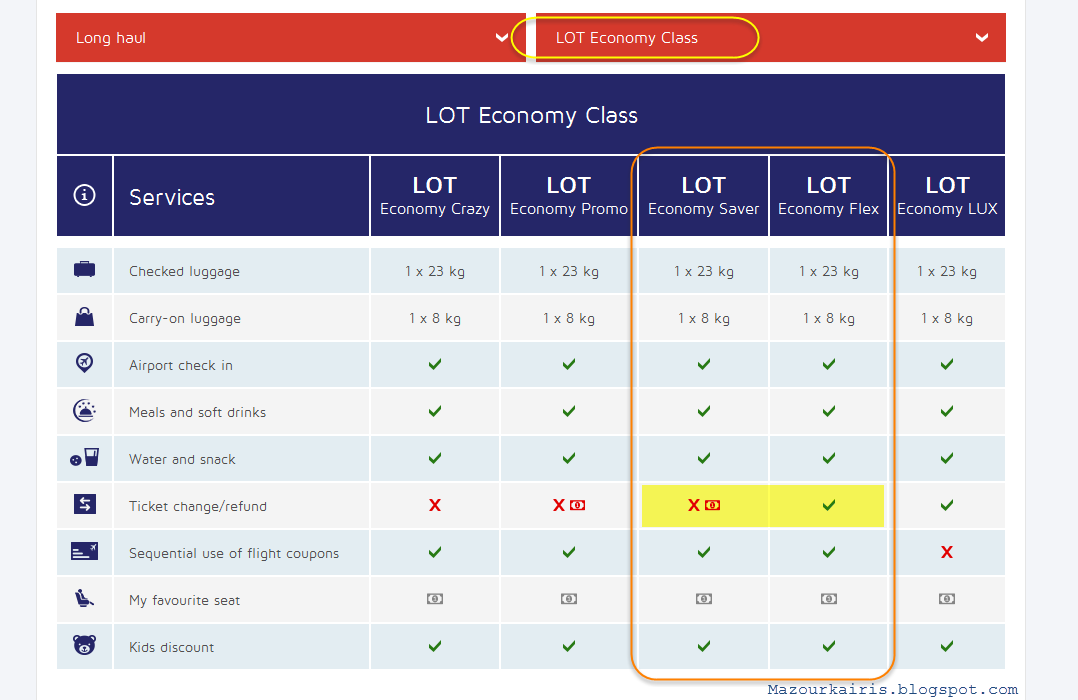Click the red X in Economy LUX coupons row
The height and width of the screenshot is (700, 1078).
pyautogui.click(x=947, y=552)
